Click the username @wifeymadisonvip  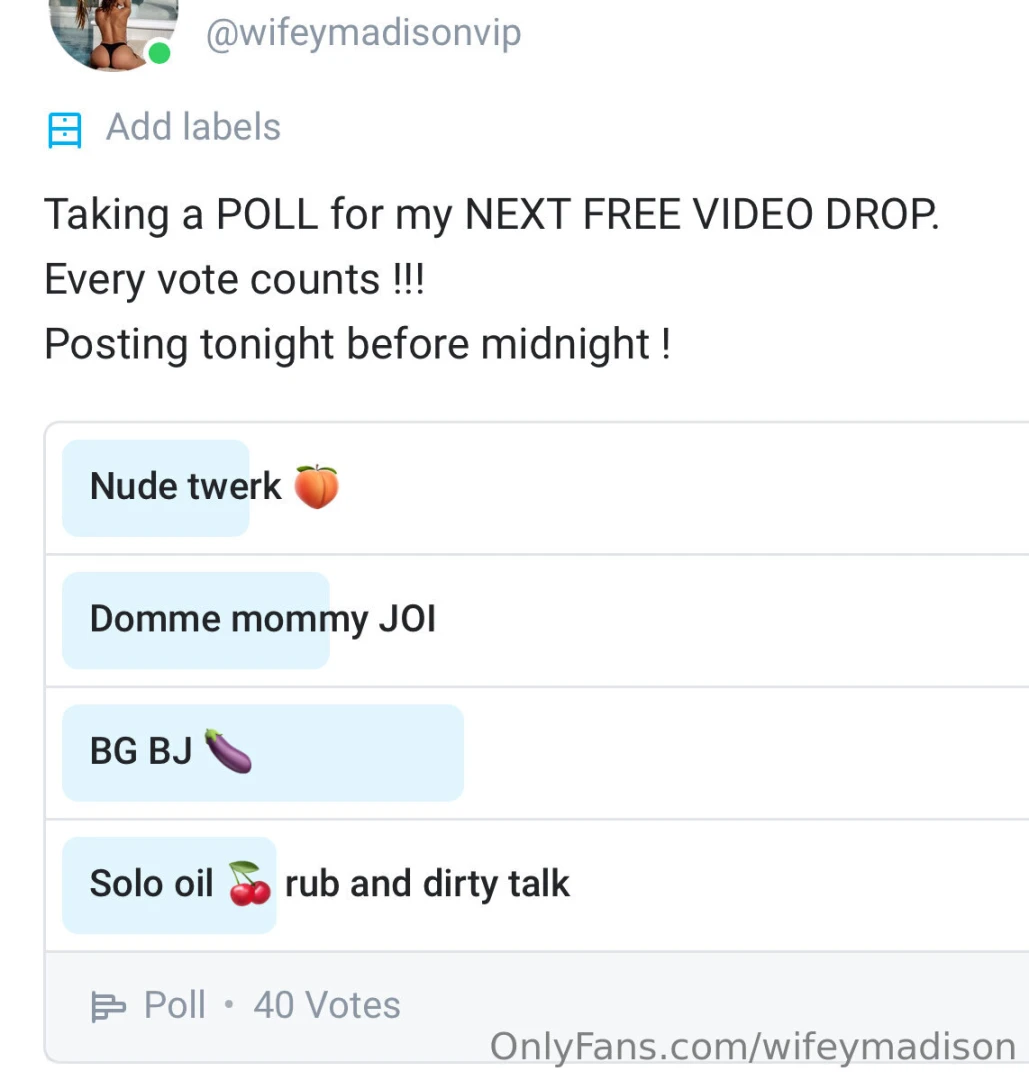pos(363,33)
